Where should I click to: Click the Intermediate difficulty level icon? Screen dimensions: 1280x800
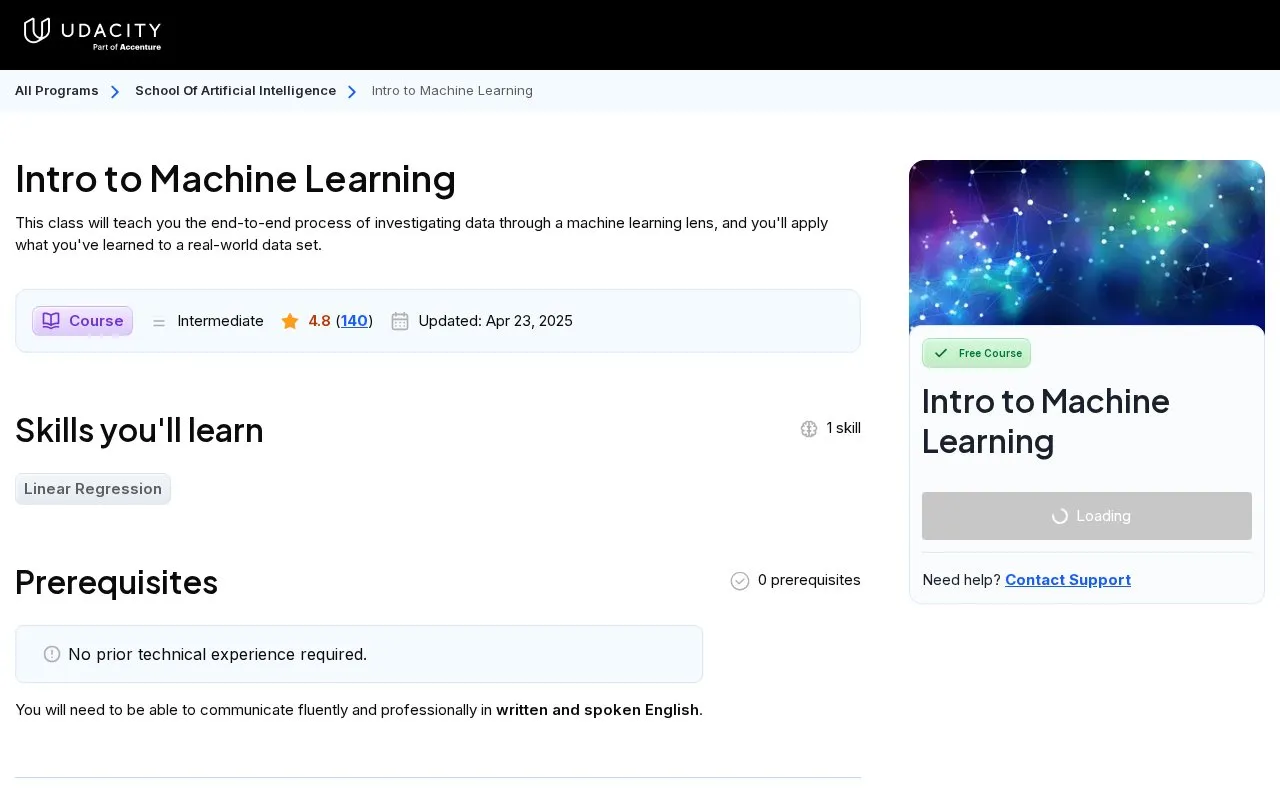click(159, 322)
